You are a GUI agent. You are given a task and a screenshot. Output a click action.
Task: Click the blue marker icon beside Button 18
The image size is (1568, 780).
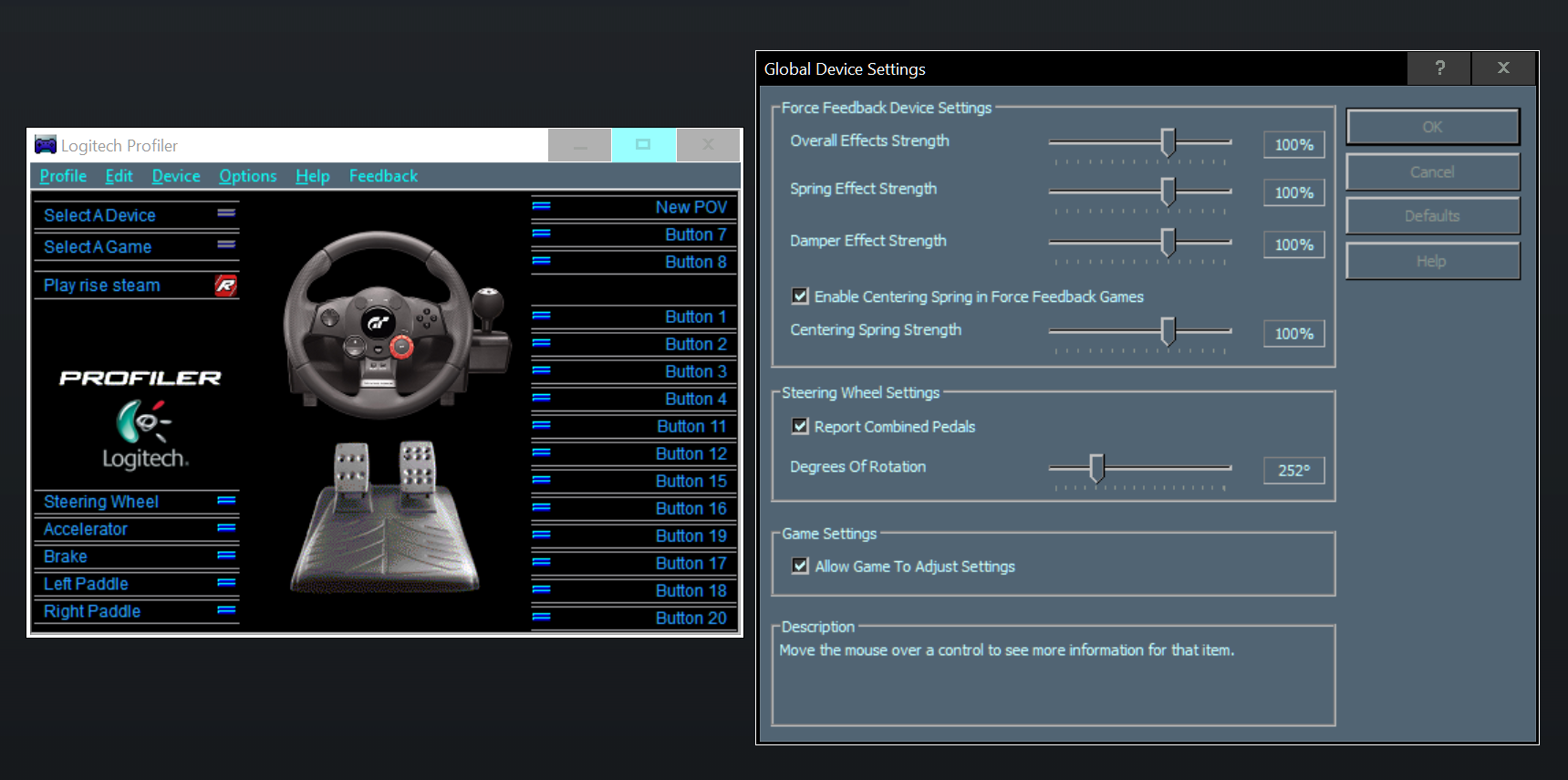(x=541, y=589)
